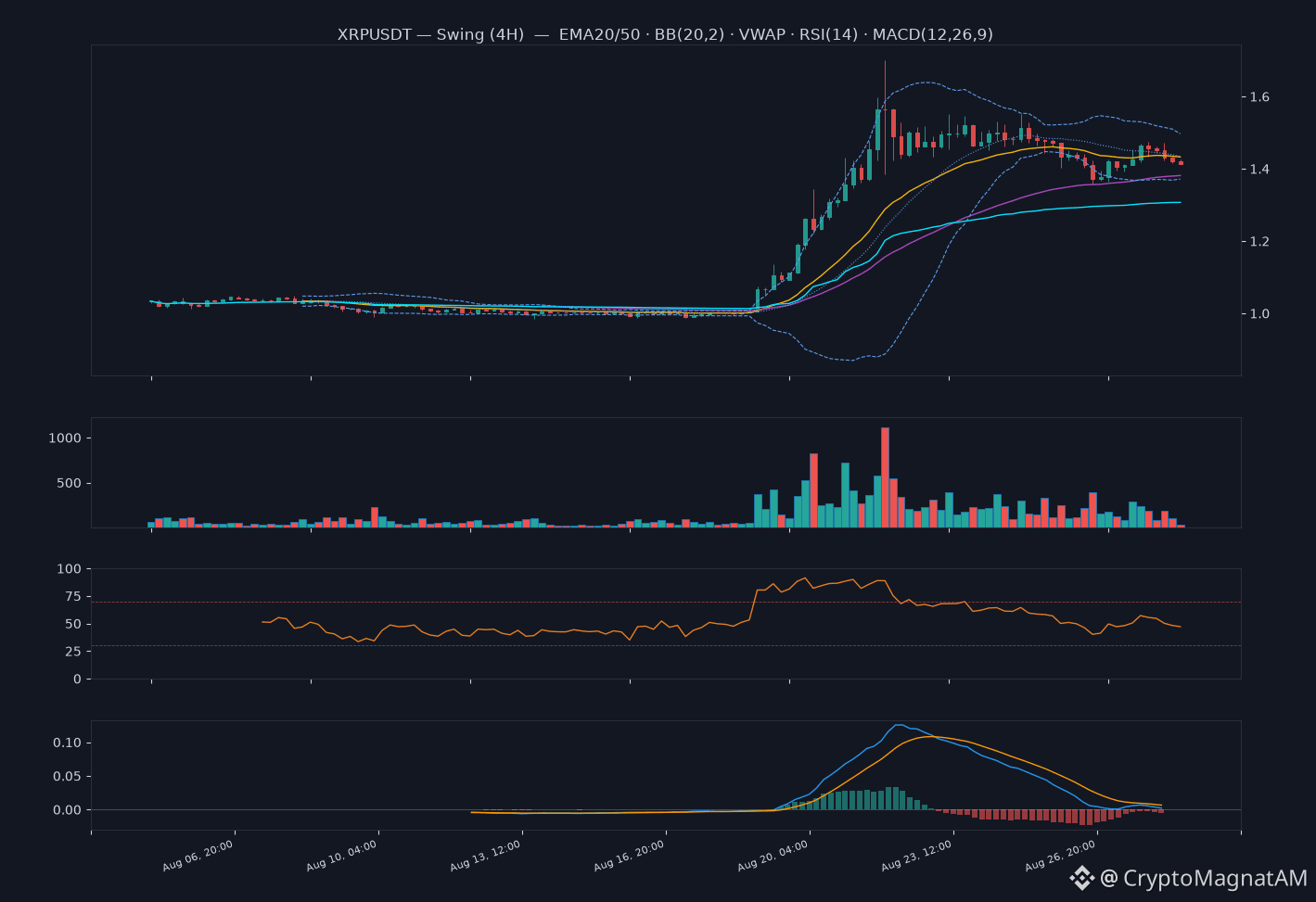Screen dimensions: 1316x902
Task: Click the 25 label on RSI axis
Action: (73, 652)
